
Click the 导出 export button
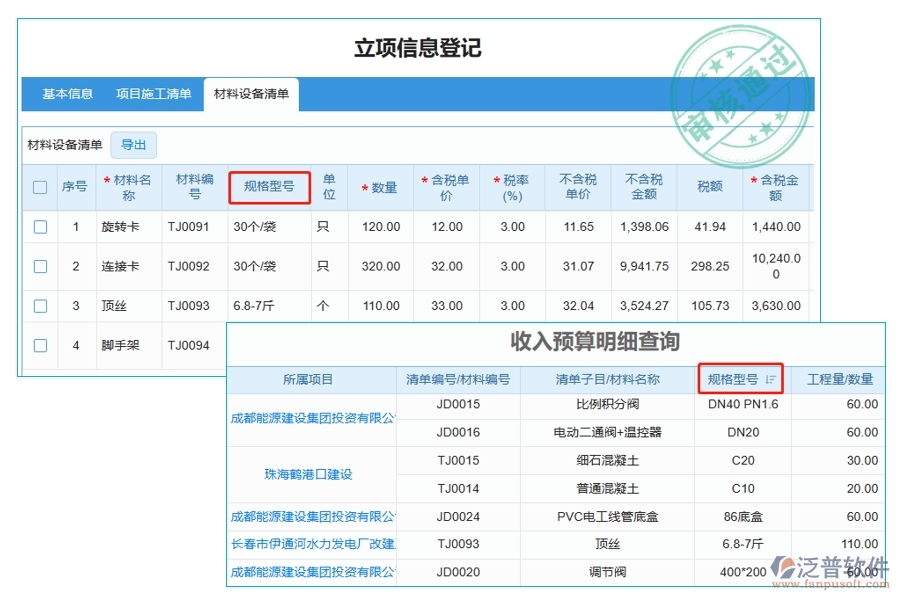click(x=133, y=144)
